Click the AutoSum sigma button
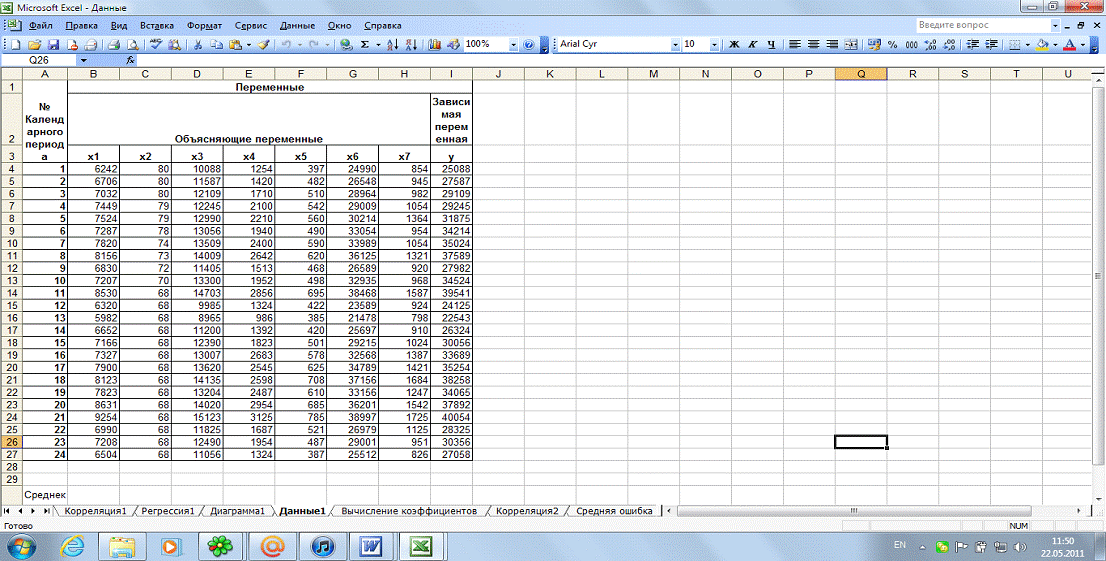The image size is (1106, 561). tap(364, 45)
